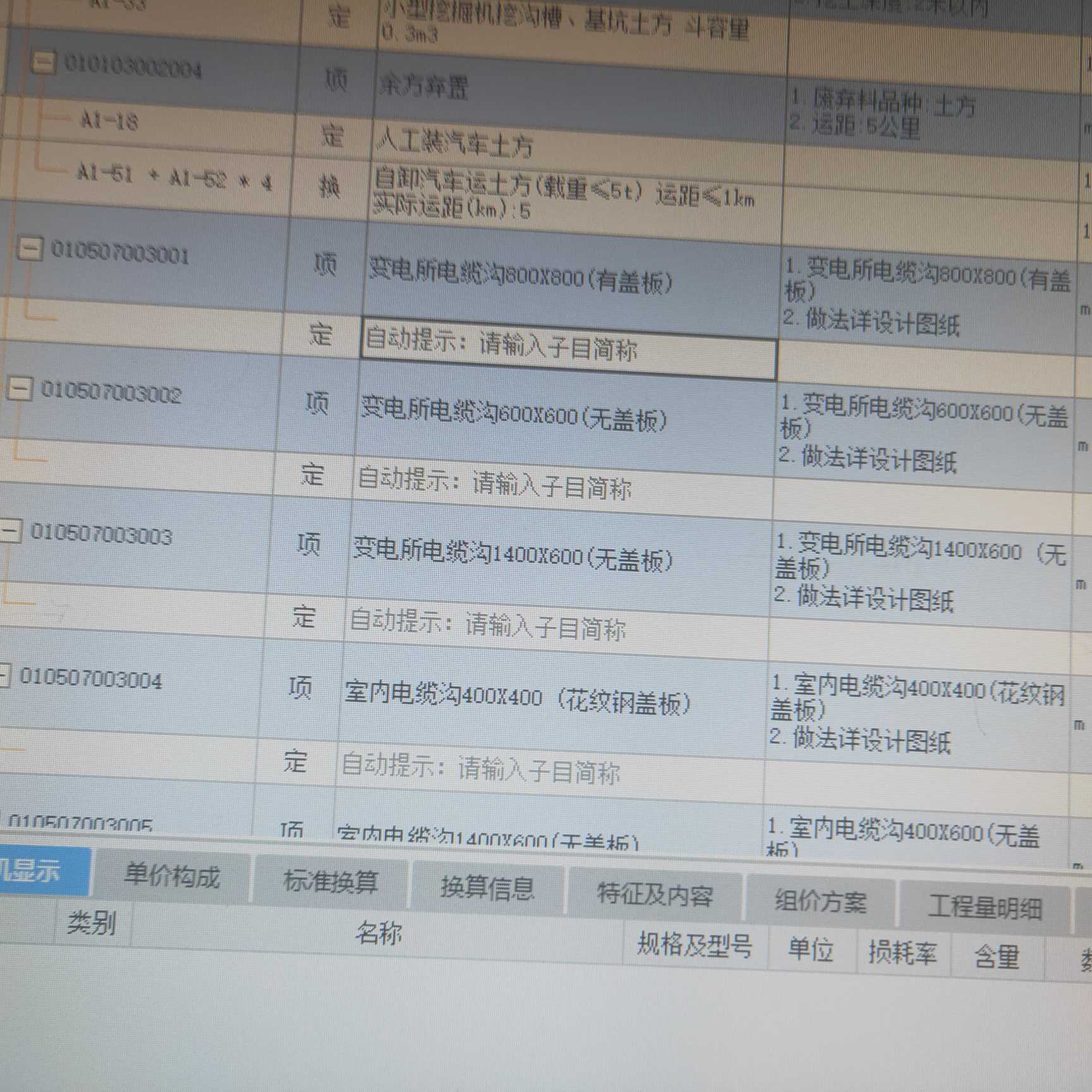Open the 单价构成 tab

pos(171,877)
